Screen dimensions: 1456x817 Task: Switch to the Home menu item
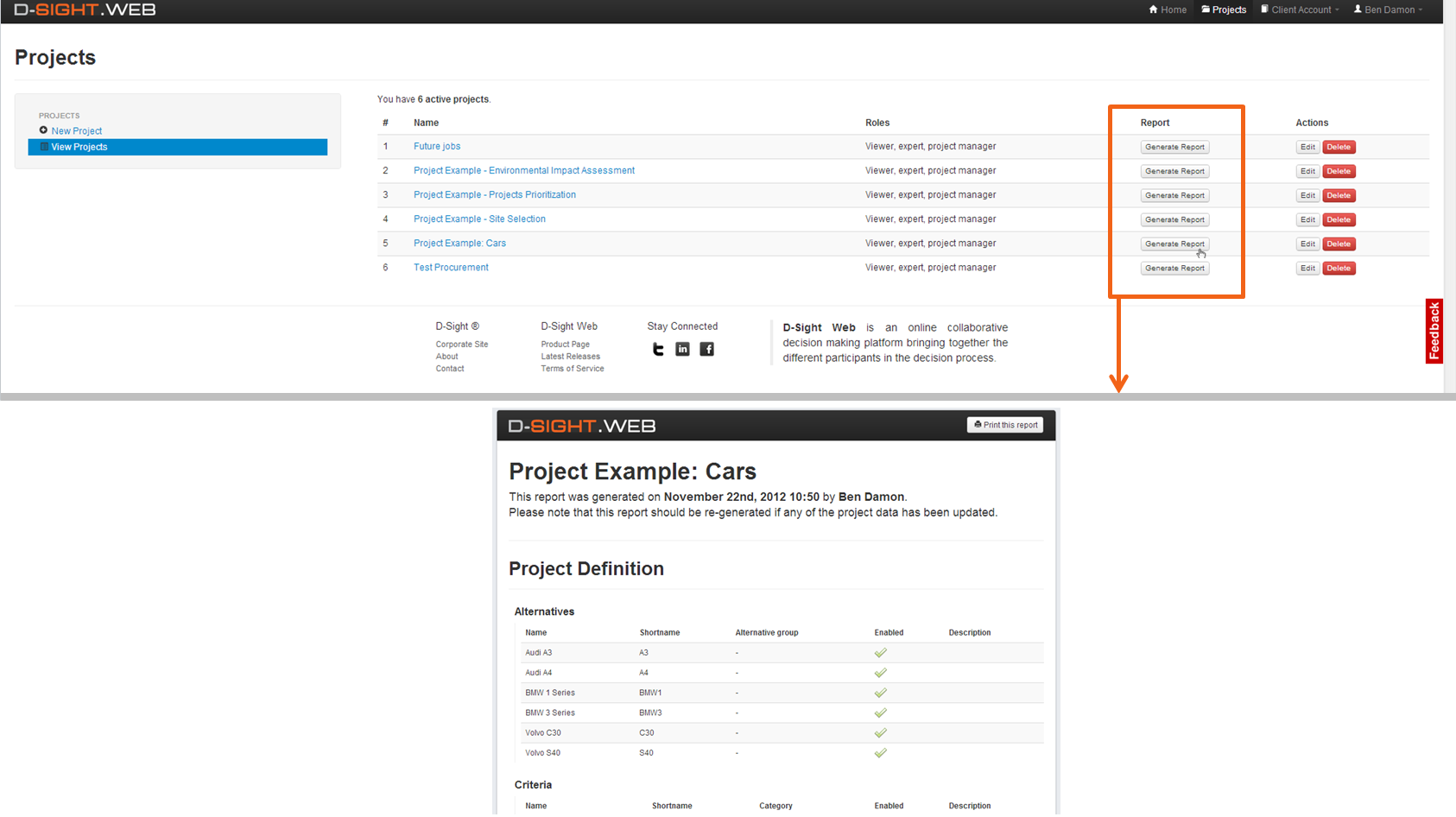[1168, 9]
